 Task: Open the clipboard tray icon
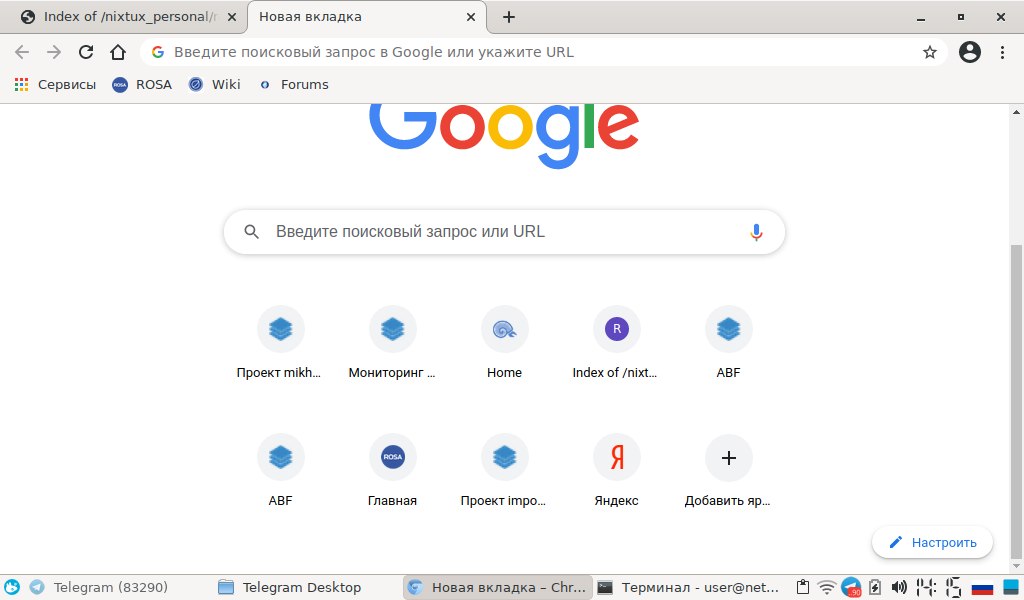tap(803, 587)
